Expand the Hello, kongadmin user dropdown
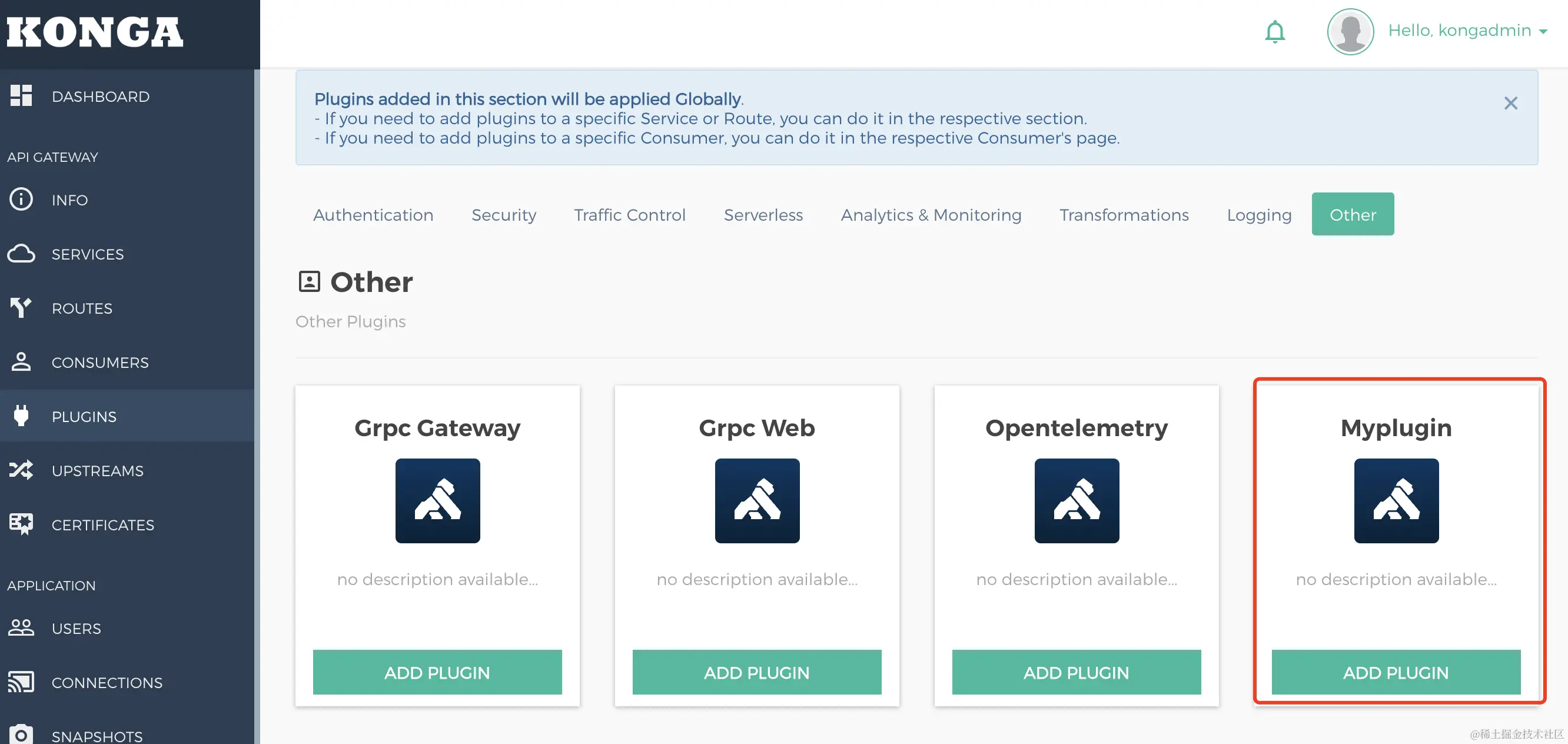The image size is (1568, 744). 1467,31
